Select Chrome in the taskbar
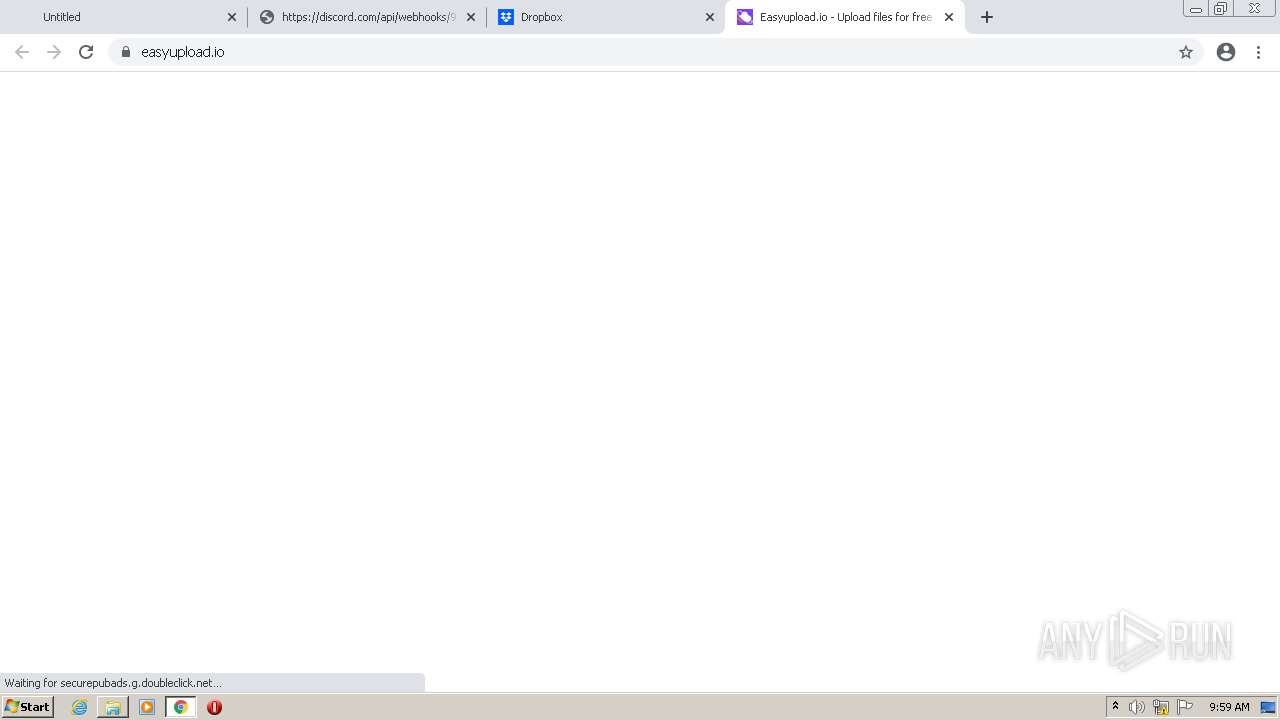Viewport: 1280px width, 720px height. [181, 707]
